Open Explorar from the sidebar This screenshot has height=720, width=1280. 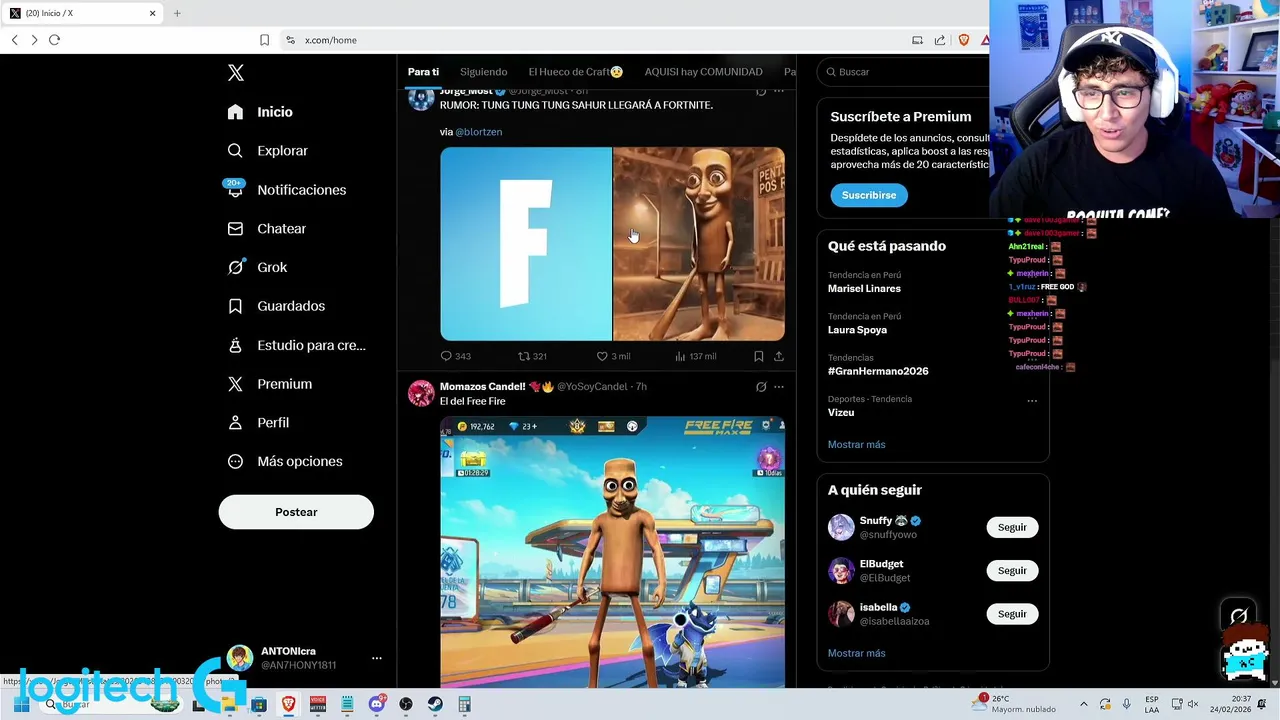click(x=267, y=151)
